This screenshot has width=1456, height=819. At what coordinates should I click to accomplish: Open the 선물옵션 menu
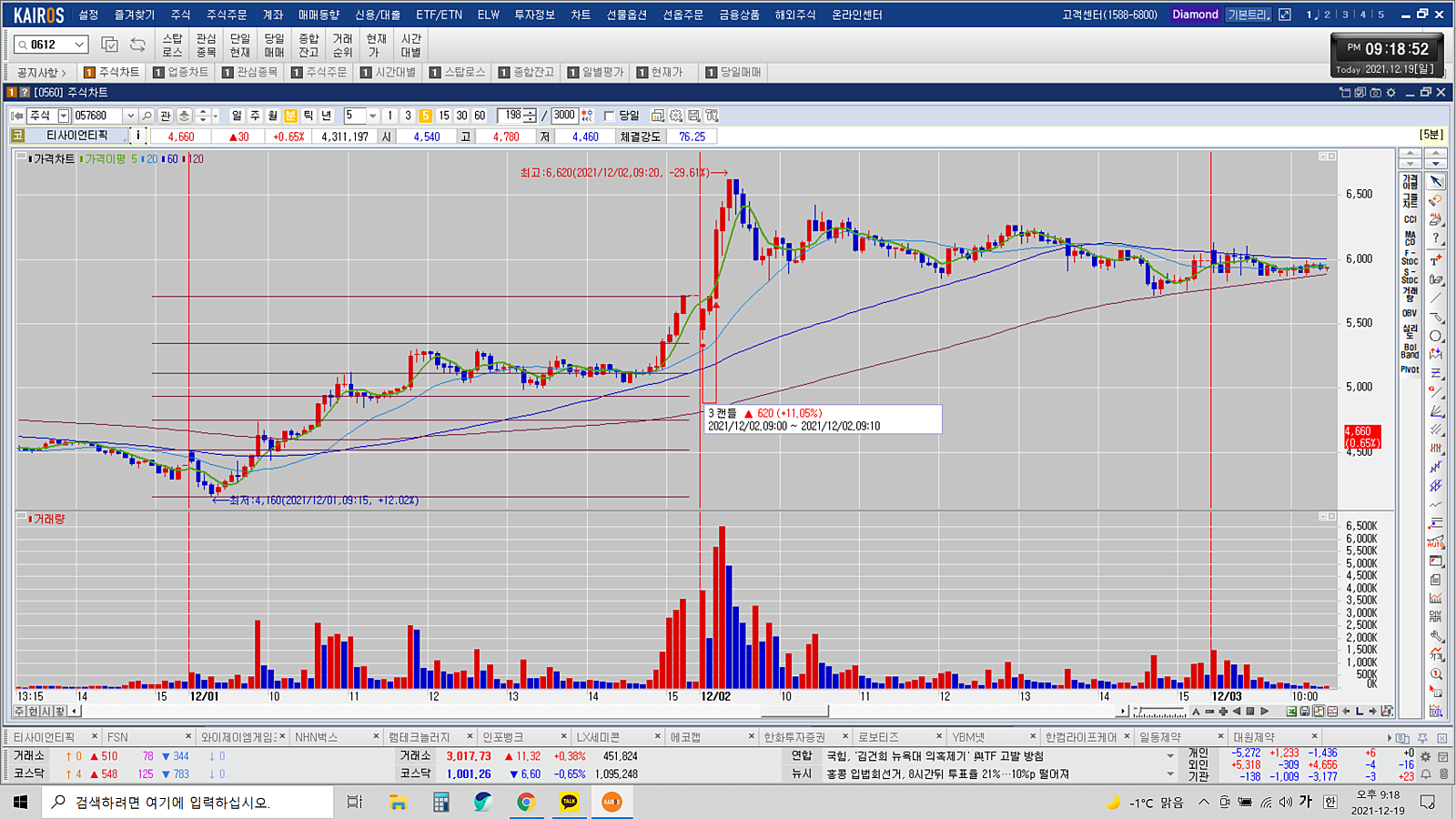[627, 15]
